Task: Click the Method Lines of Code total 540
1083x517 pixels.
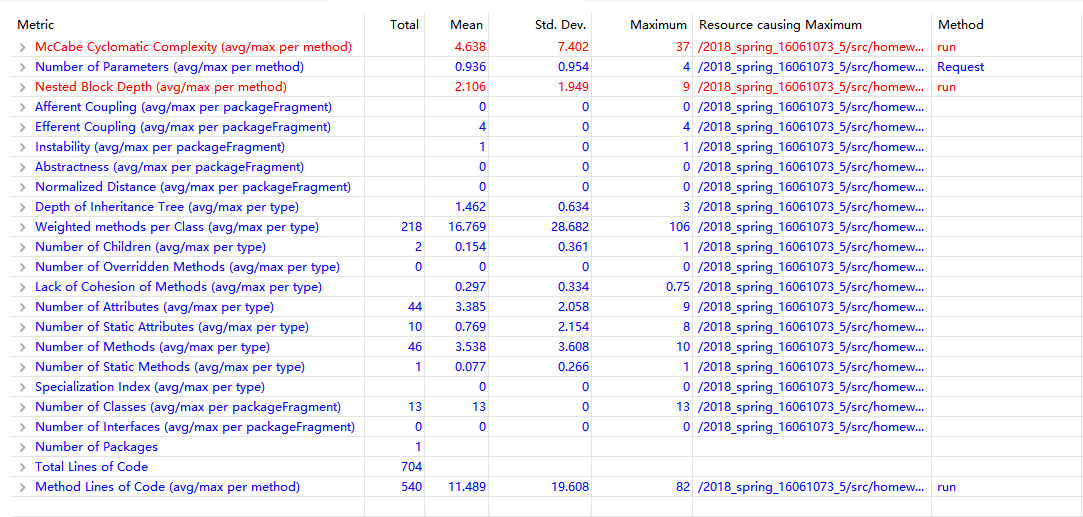Action: click(410, 487)
